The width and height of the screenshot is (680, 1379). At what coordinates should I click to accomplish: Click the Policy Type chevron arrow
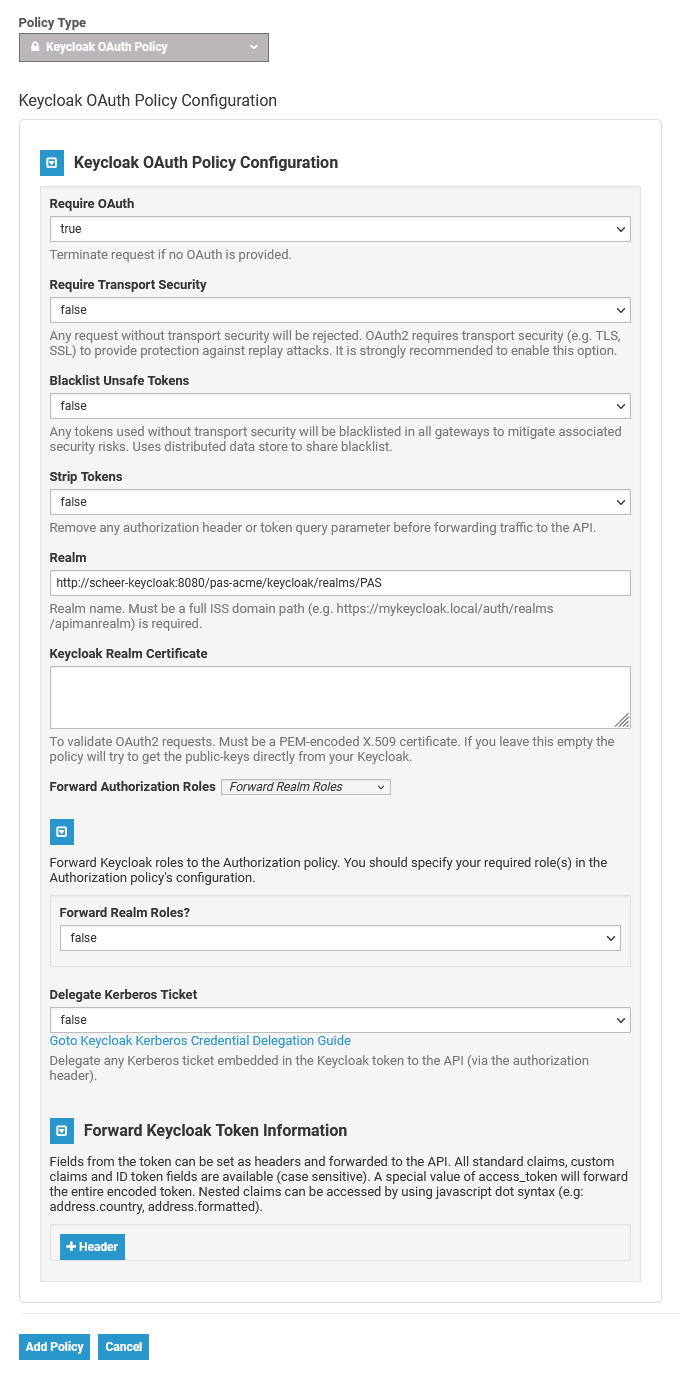pyautogui.click(x=254, y=47)
